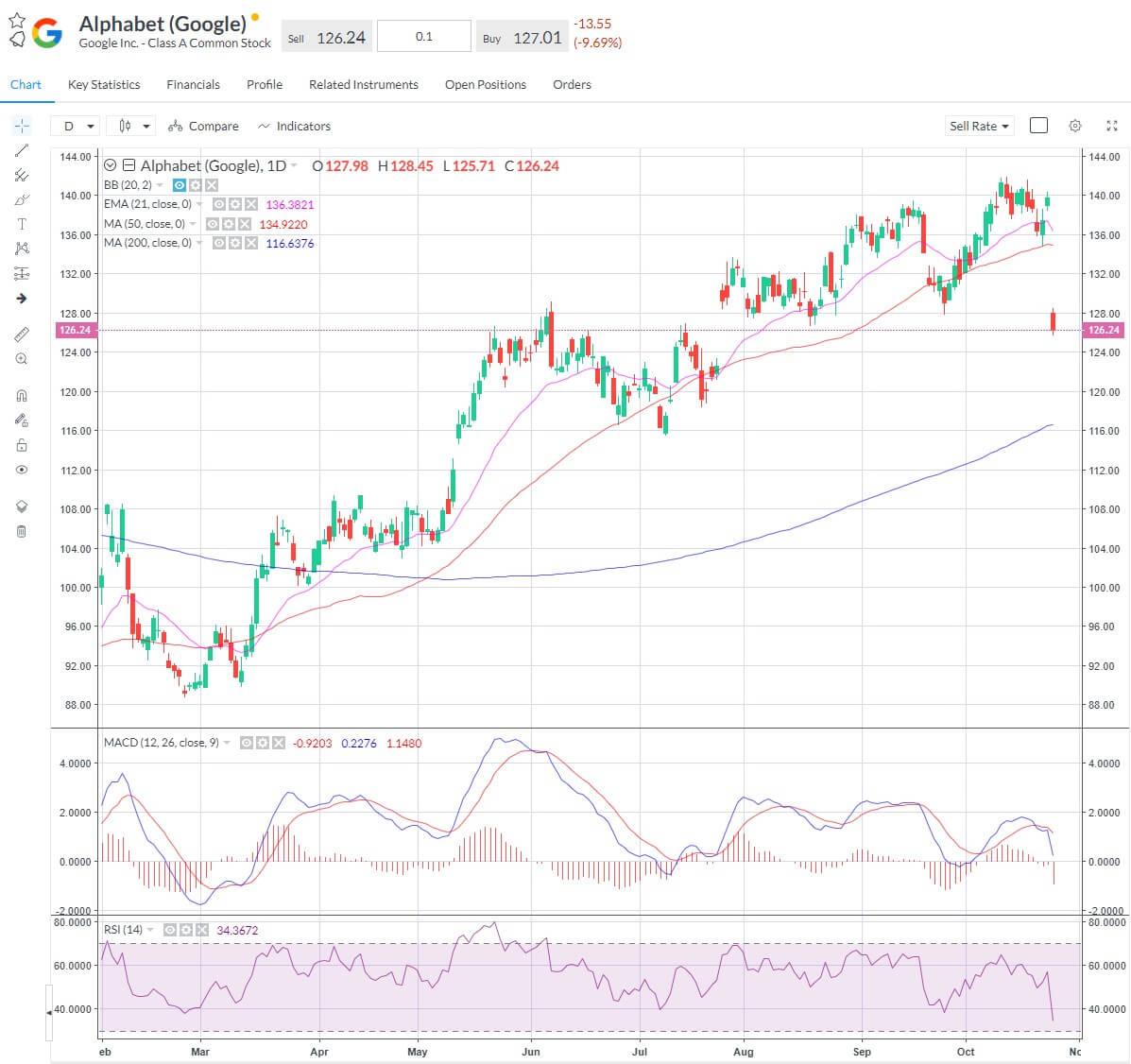Toggle MACD indicator visibility eye

[247, 743]
